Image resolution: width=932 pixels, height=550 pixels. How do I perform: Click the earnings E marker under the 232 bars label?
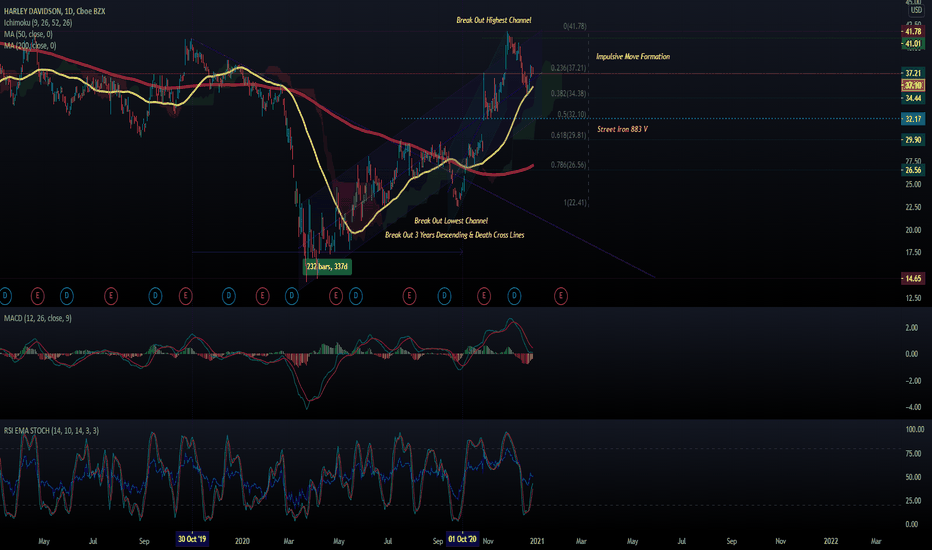point(336,296)
